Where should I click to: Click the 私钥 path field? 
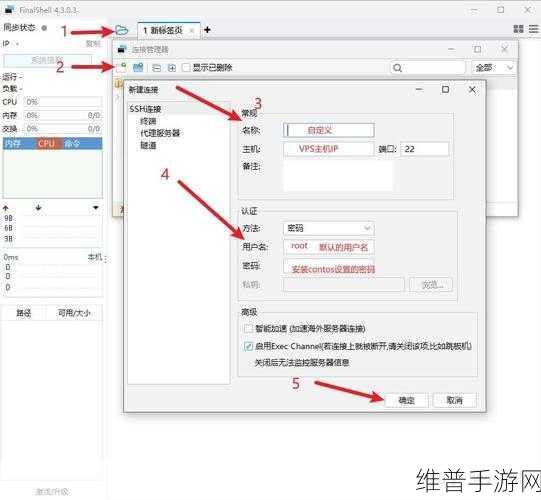344,285
